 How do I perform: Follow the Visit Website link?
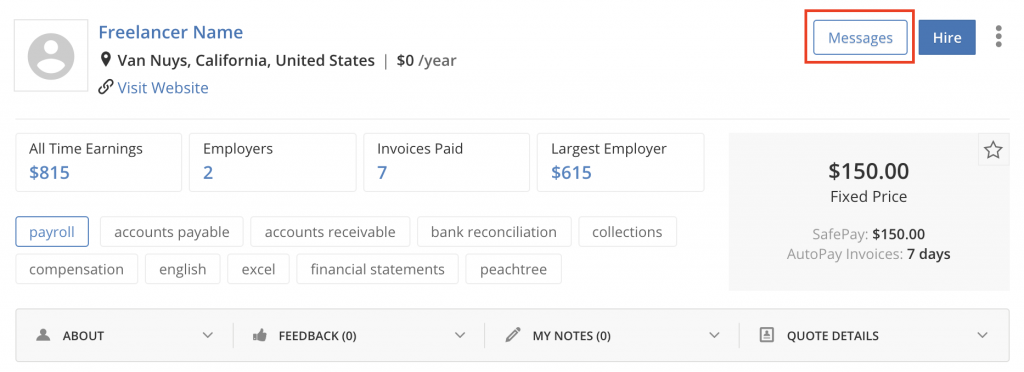coord(163,87)
